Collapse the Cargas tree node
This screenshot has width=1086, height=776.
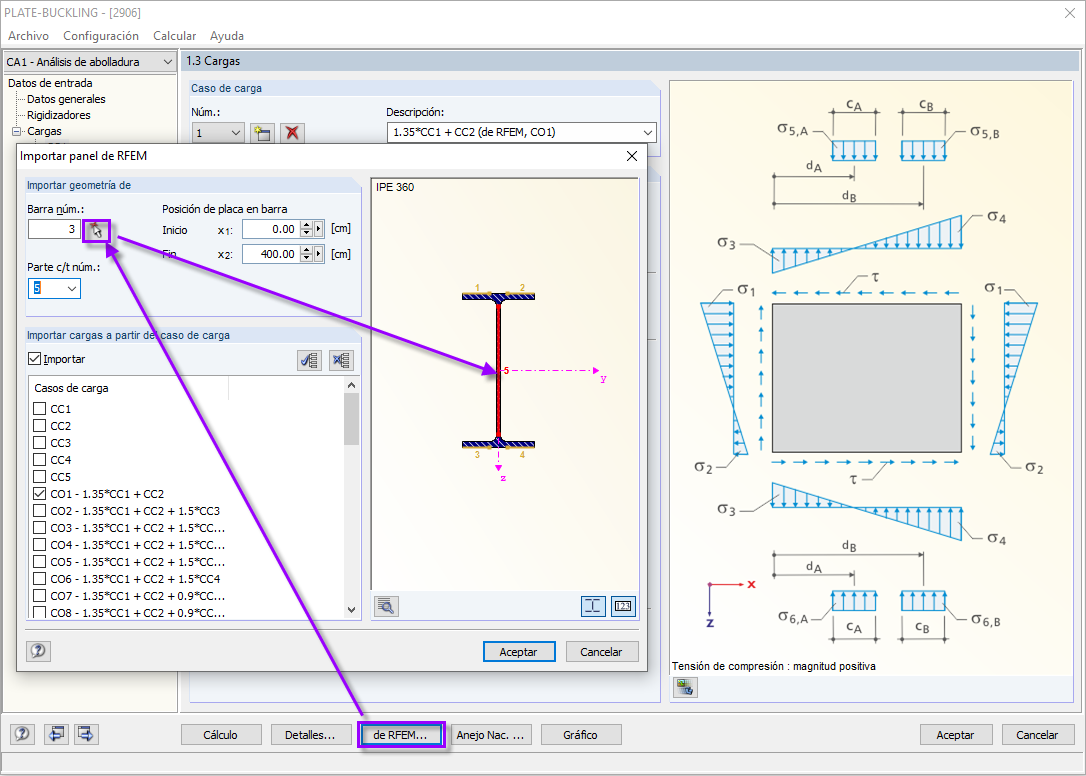[x=17, y=131]
